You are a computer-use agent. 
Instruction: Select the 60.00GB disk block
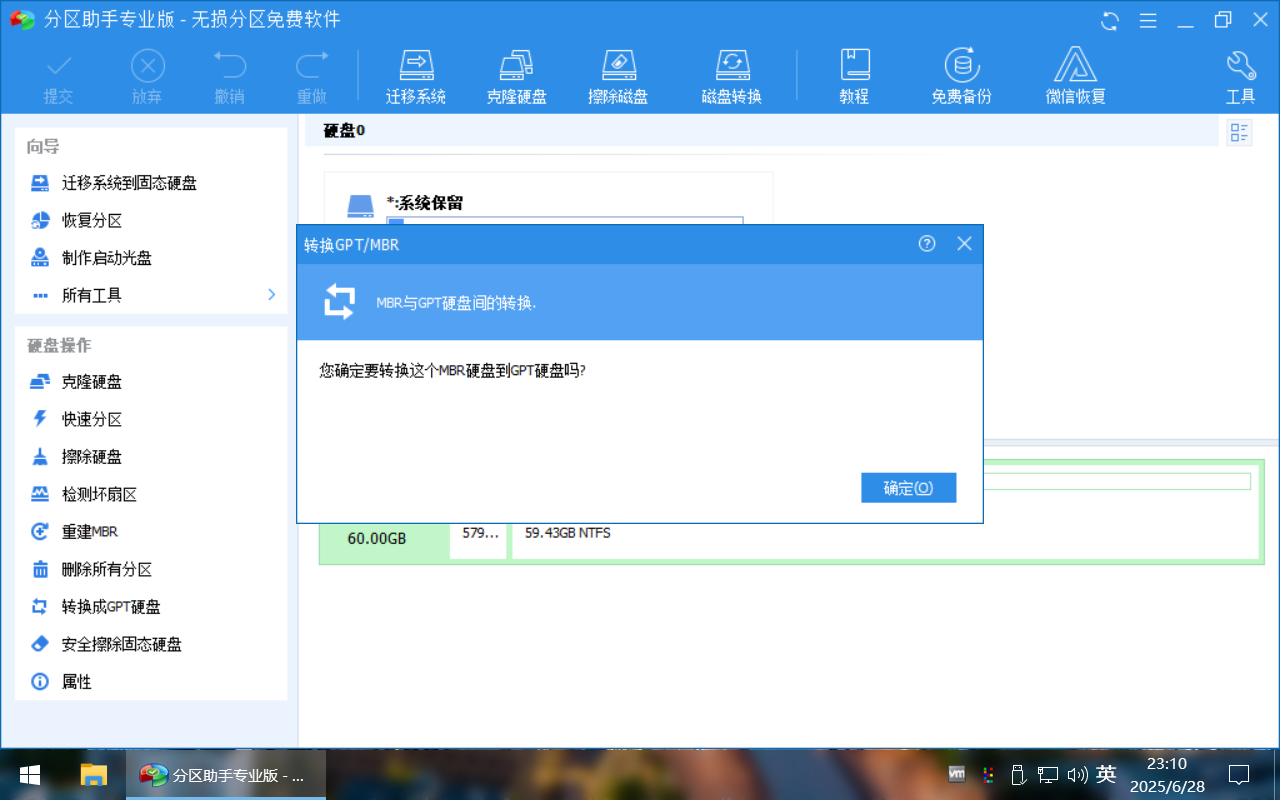pos(378,538)
